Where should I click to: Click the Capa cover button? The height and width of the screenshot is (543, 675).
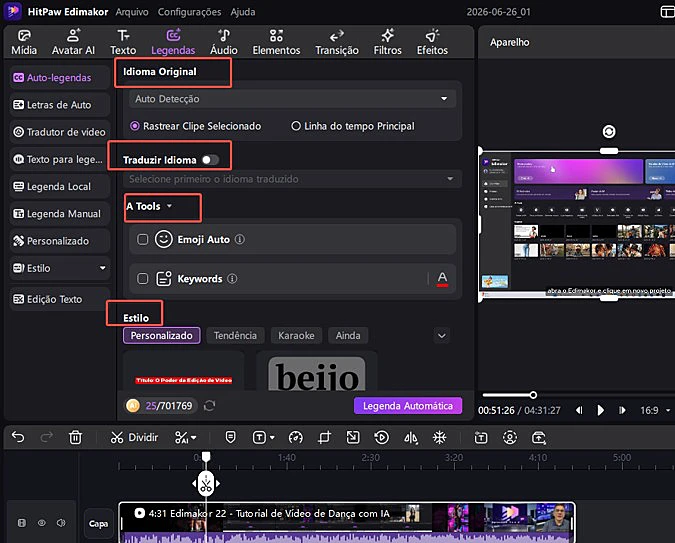point(99,523)
